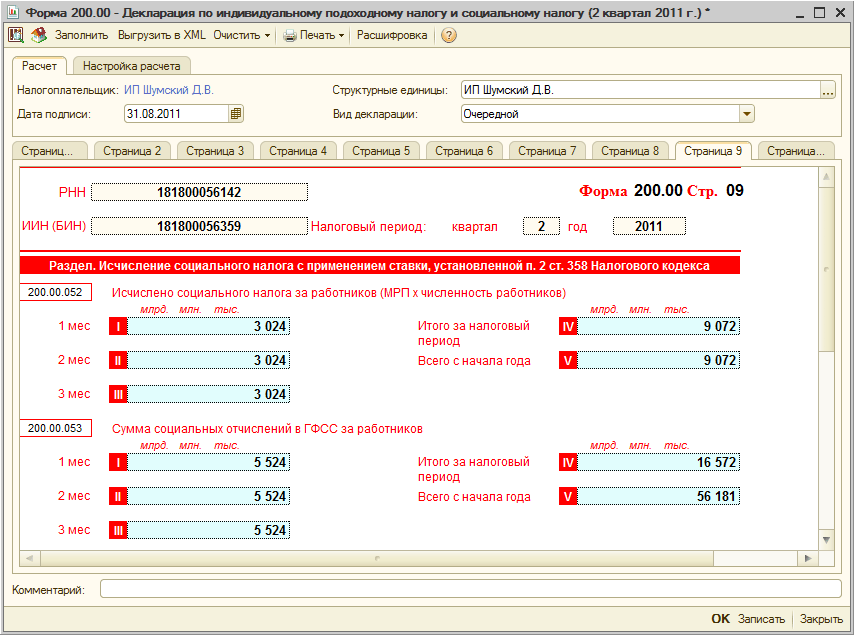Viewport: 854px width, 635px height.
Task: Click Выгрузить в XML button
Action: [x=161, y=35]
